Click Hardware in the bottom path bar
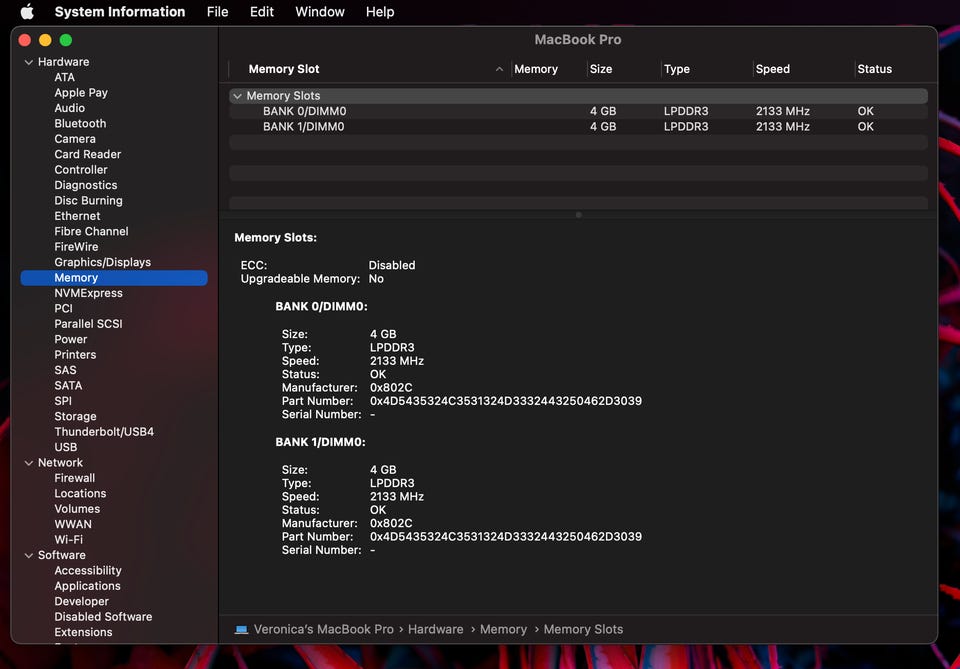 point(435,629)
